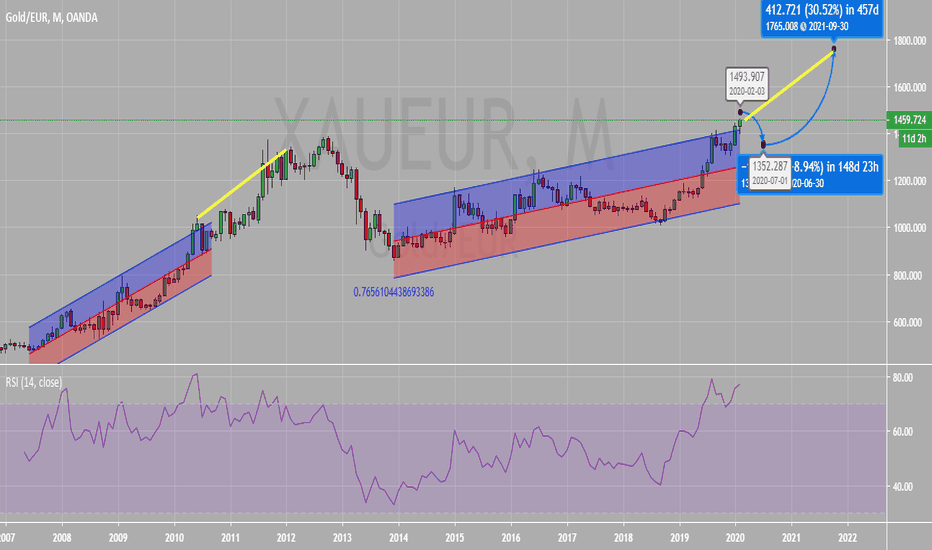Click the 2014 label on time axis

(x=398, y=538)
